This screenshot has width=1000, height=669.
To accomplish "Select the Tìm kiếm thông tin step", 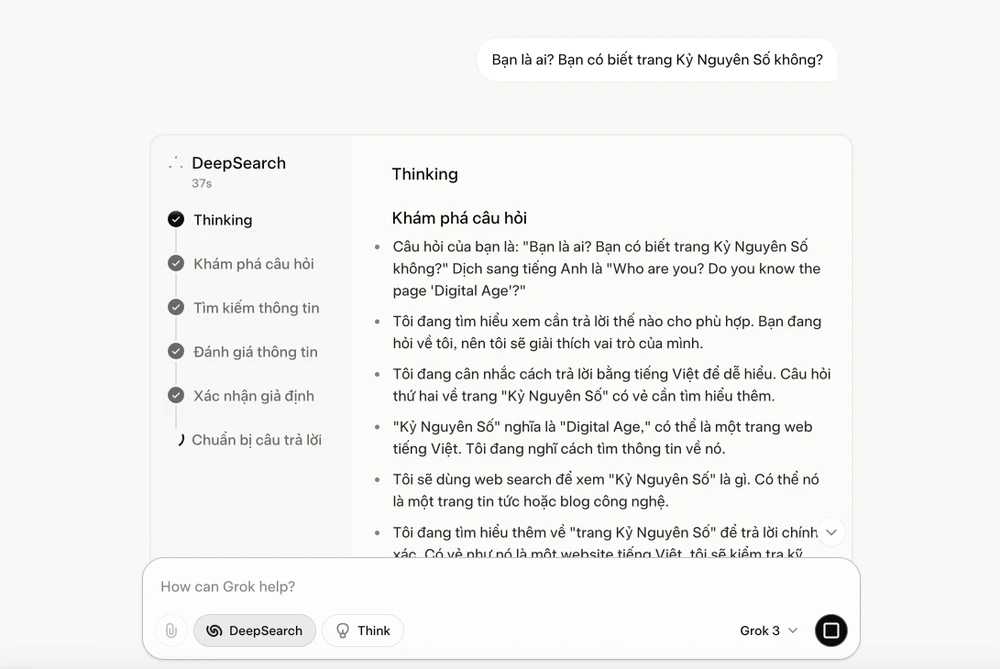I will [x=256, y=308].
